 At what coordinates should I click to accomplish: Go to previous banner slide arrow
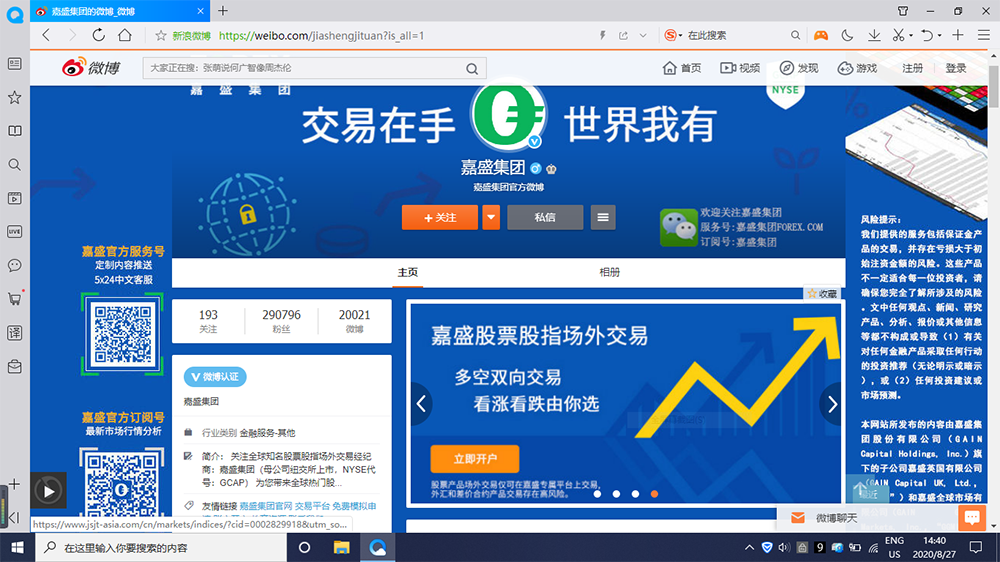tap(421, 404)
